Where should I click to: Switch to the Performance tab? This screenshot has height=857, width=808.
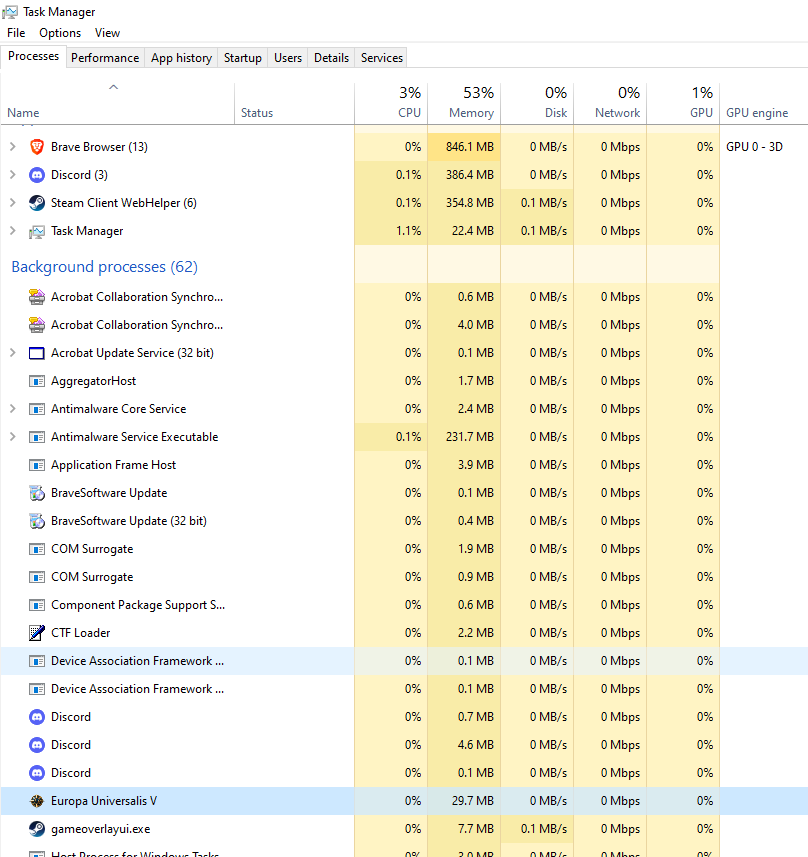[105, 58]
